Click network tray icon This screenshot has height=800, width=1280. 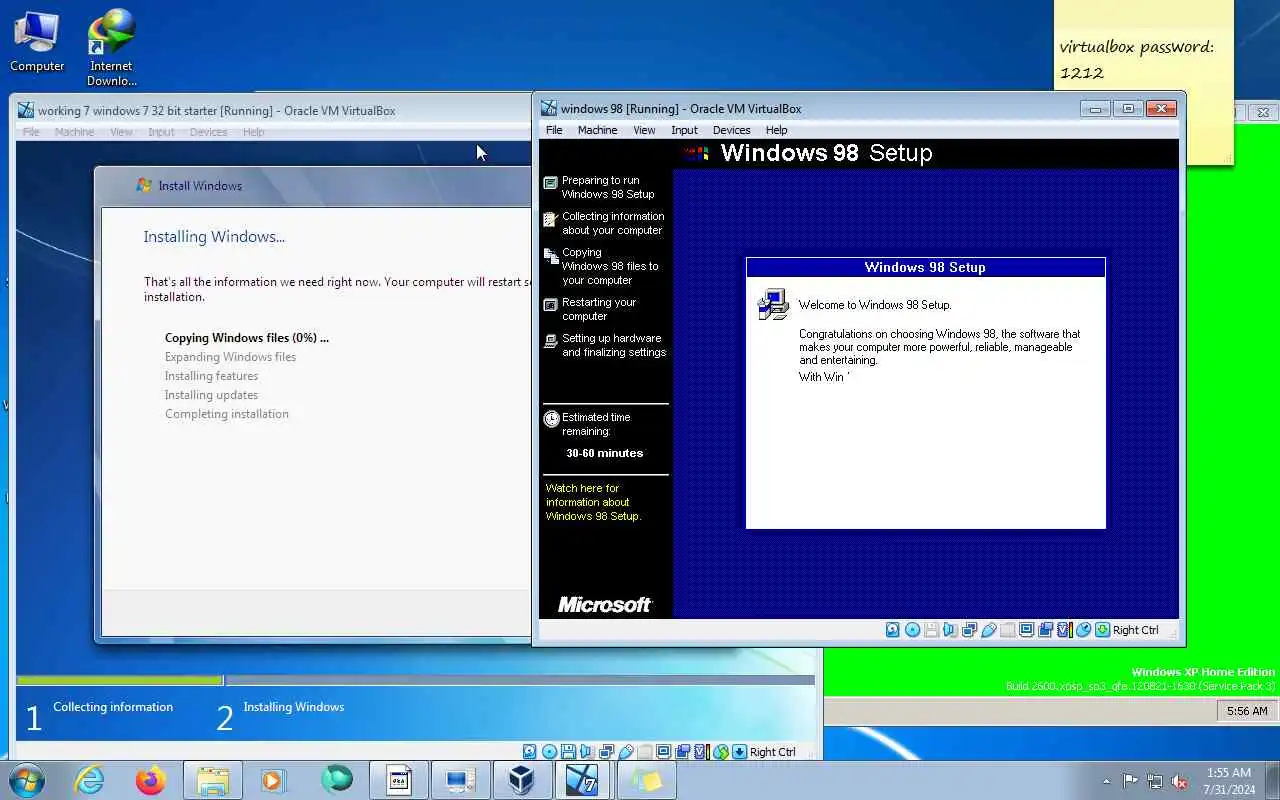pyautogui.click(x=1155, y=781)
